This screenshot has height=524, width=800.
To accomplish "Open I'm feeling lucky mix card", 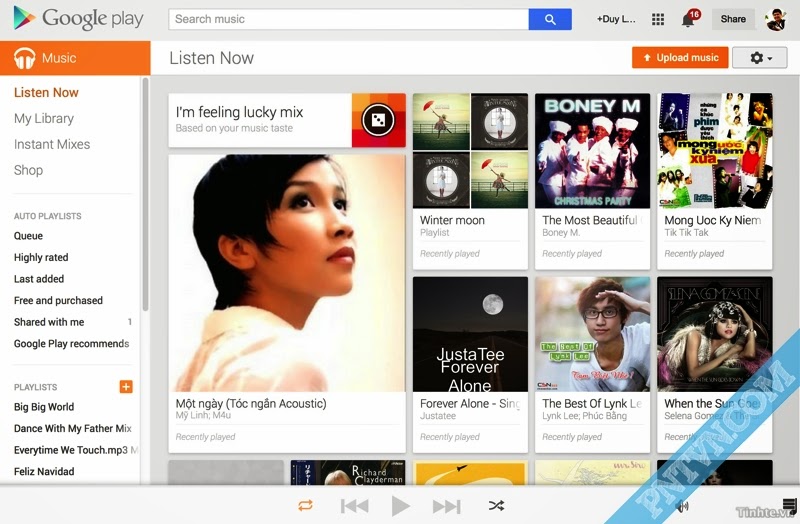I will [287, 120].
